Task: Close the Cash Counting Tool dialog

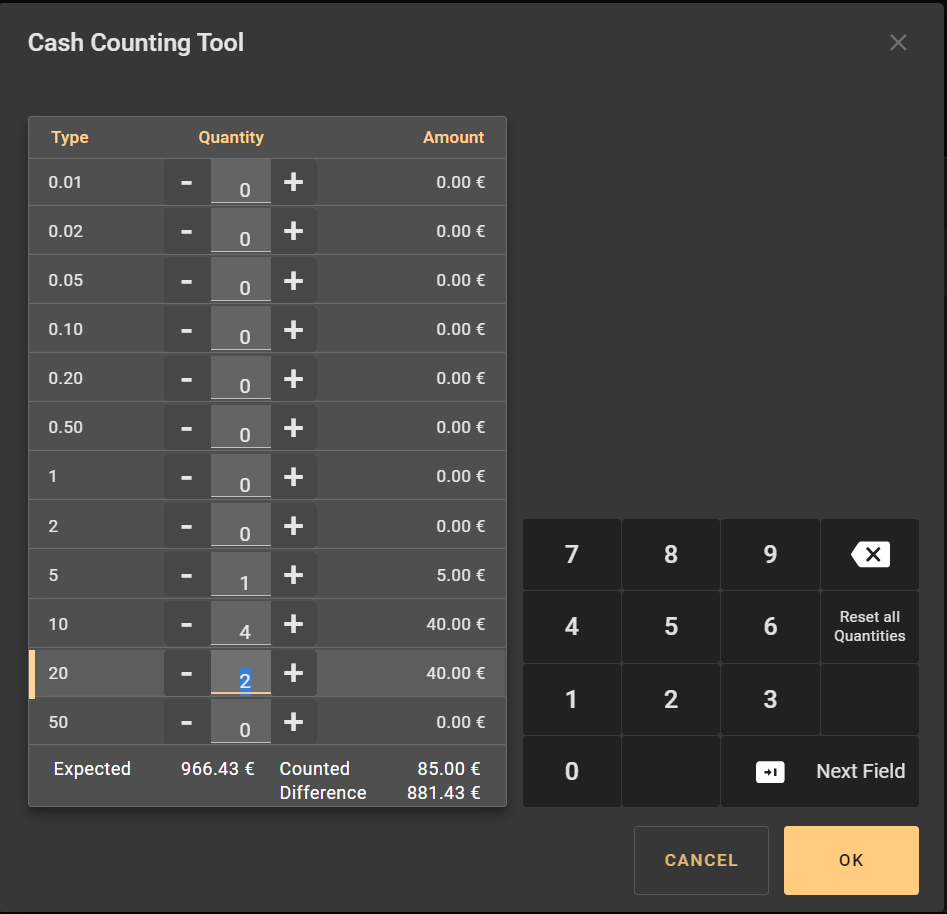Action: [898, 42]
